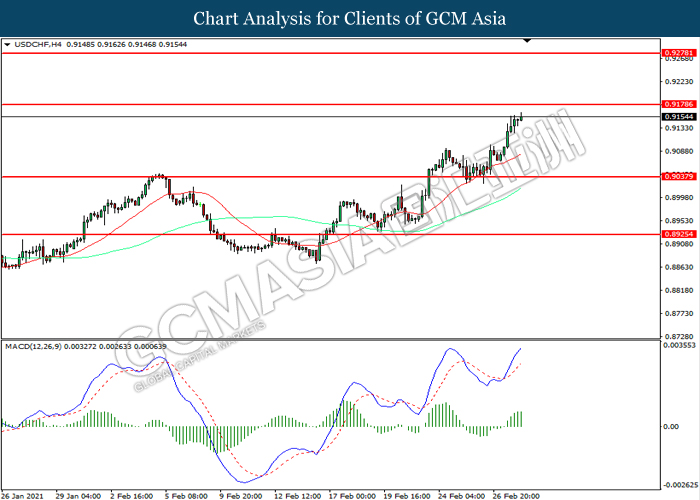700x500 pixels.
Task: Select the 0.89254 red price level label
Action: pyautogui.click(x=679, y=234)
